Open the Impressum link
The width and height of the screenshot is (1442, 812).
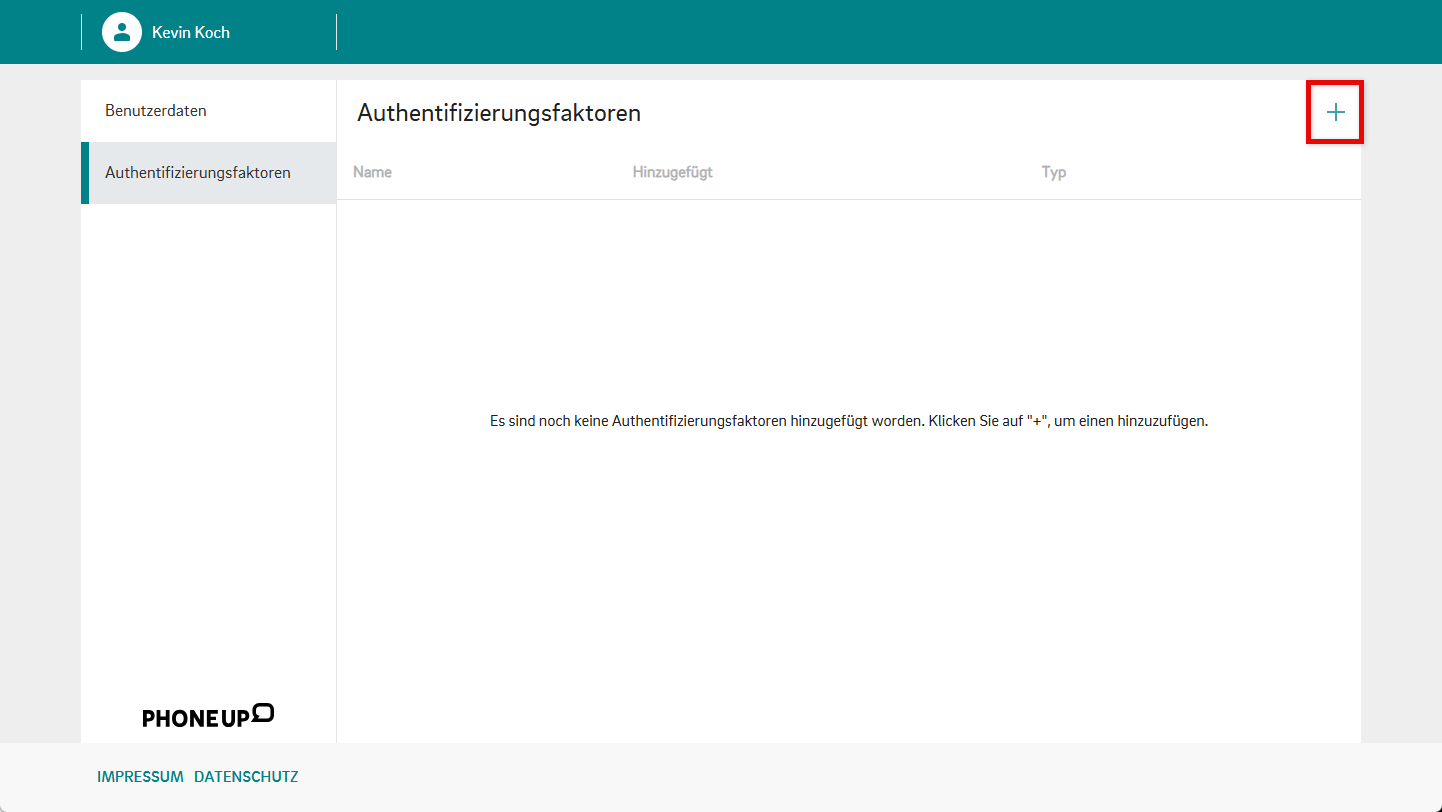pos(140,777)
